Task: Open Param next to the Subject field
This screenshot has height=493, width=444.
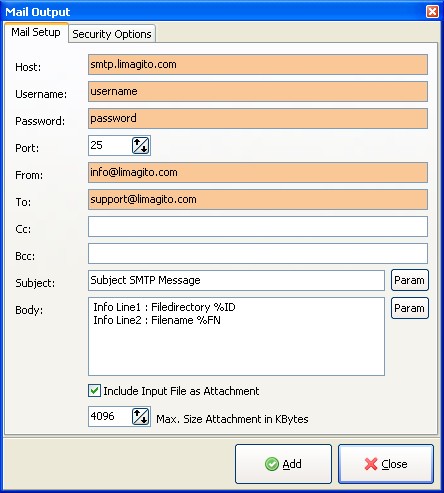Action: tap(410, 280)
